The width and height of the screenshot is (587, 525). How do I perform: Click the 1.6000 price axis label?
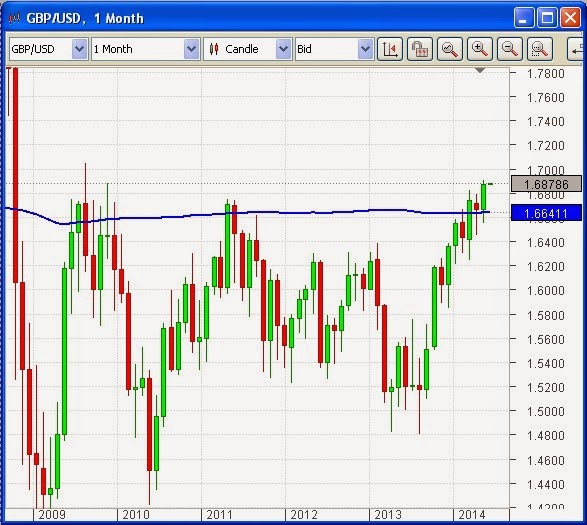545,291
